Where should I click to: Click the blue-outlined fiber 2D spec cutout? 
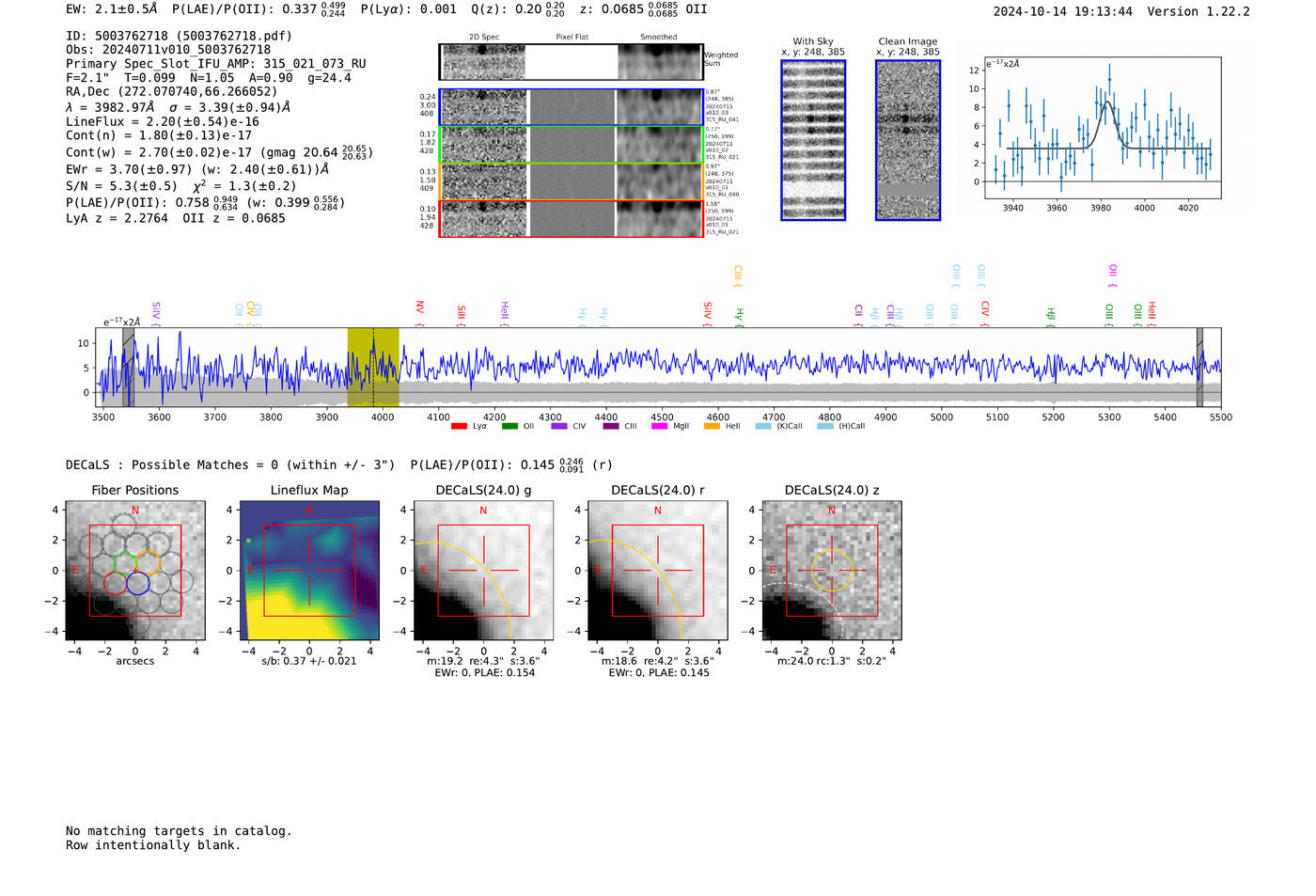[484, 108]
